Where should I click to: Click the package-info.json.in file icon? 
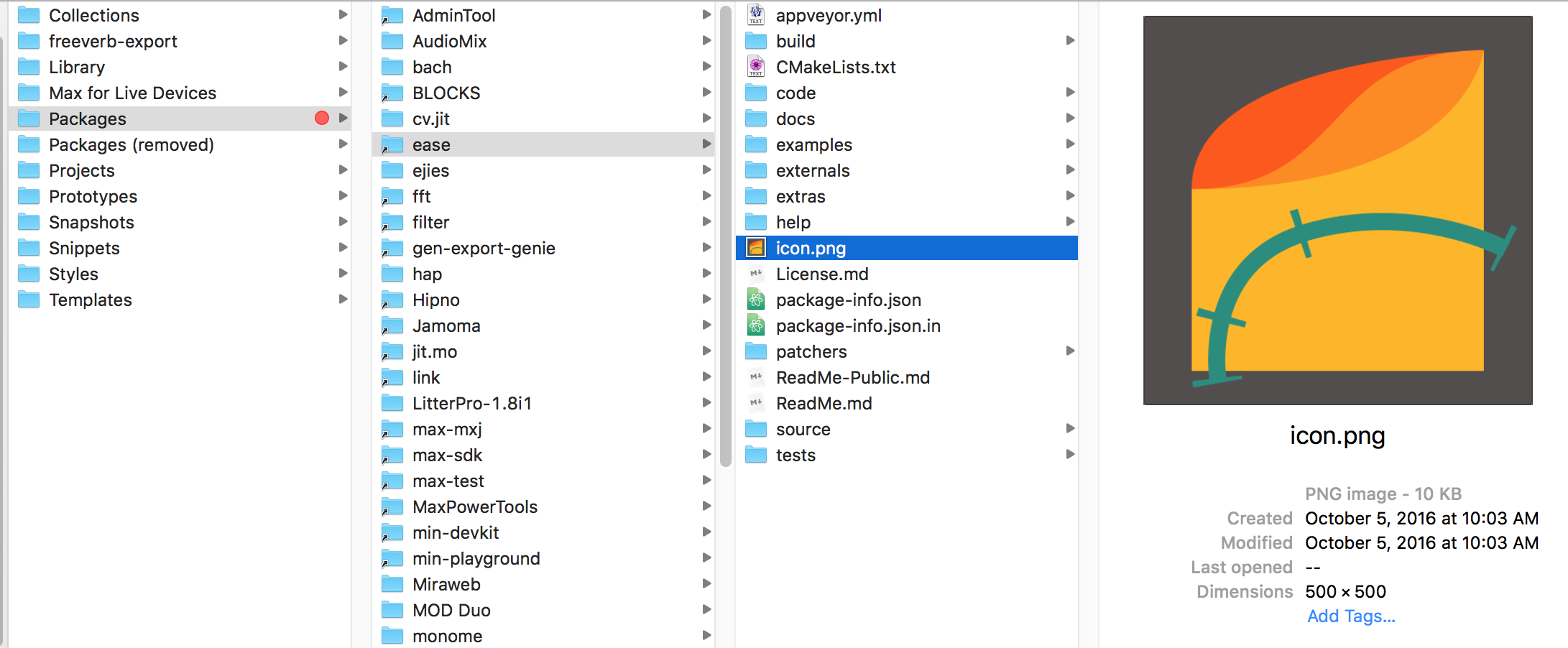(x=756, y=325)
